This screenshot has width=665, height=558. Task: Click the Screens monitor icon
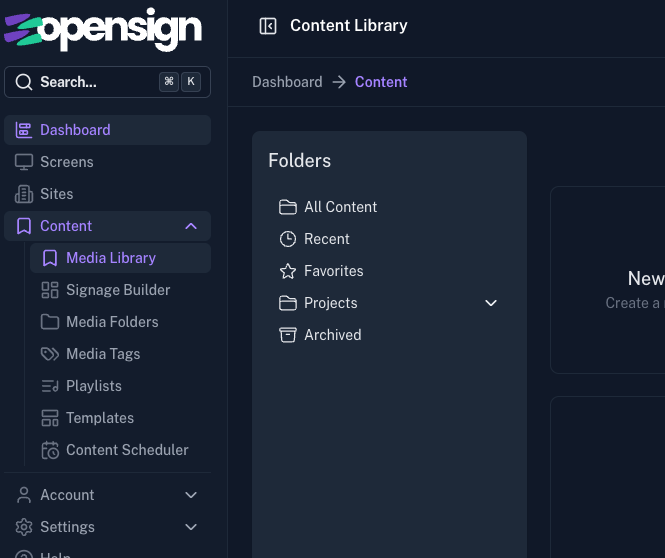24,162
